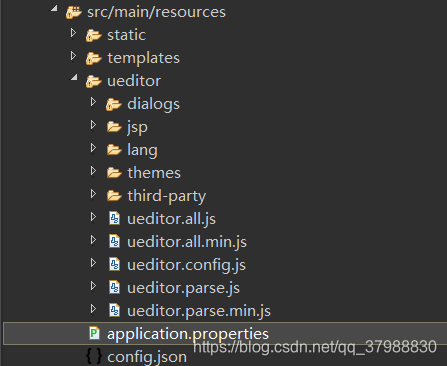This screenshot has height=366, width=447.
Task: Click the jsp folder icon
Action: [114, 127]
